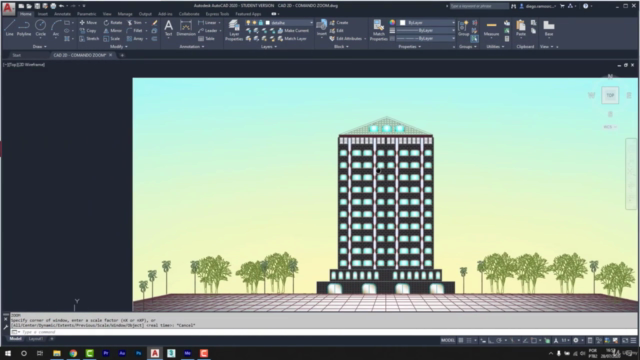Toggle annotation visibility in status bar
640x360 pixels.
(x=556, y=340)
